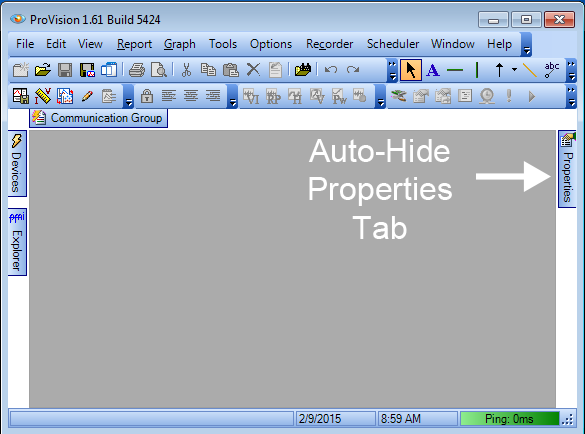Click the Undo arrow icon
The width and height of the screenshot is (585, 434).
(331, 70)
